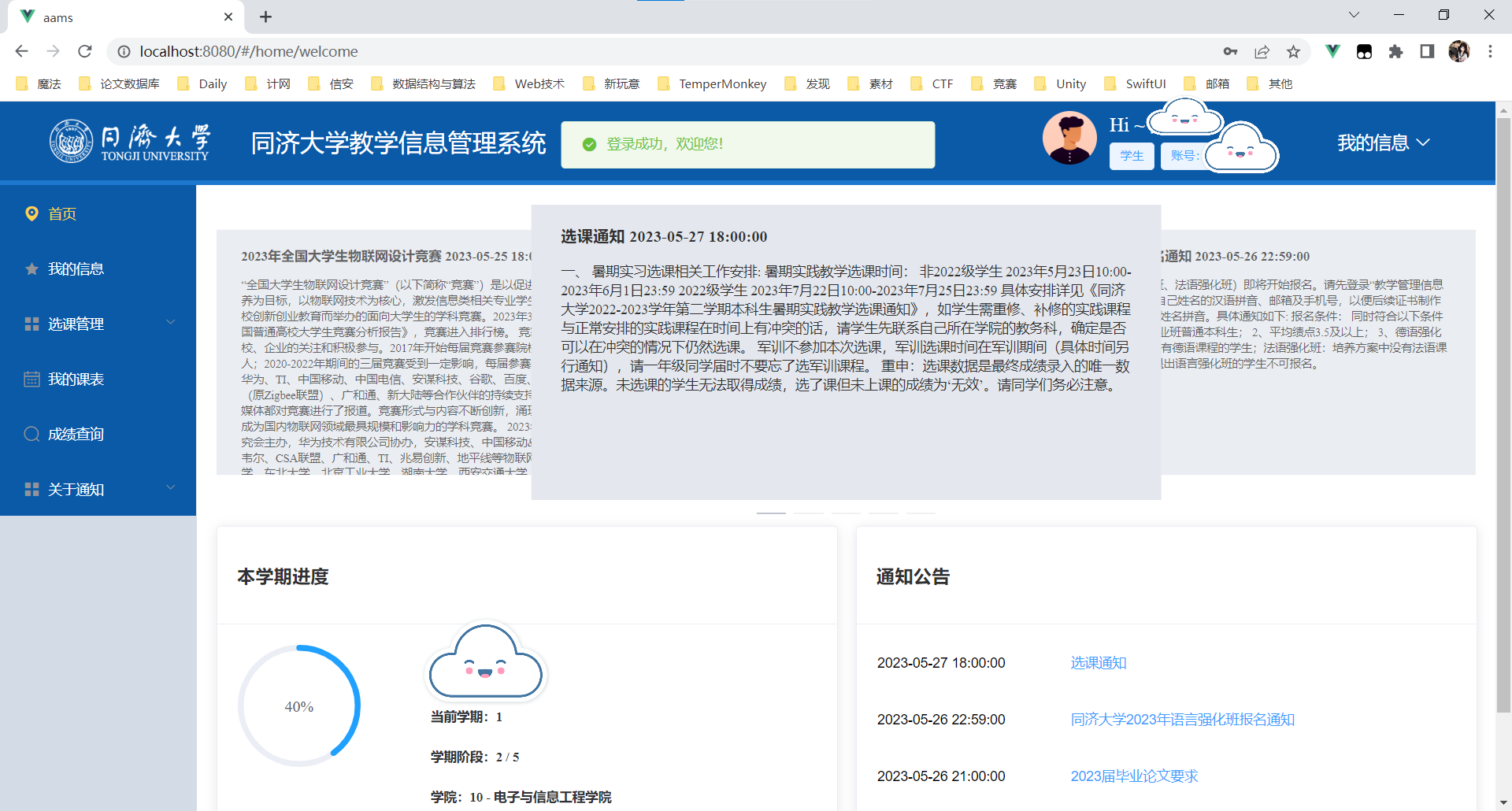This screenshot has width=1512, height=811.
Task: Open the CTF bookmark folder
Action: point(932,83)
